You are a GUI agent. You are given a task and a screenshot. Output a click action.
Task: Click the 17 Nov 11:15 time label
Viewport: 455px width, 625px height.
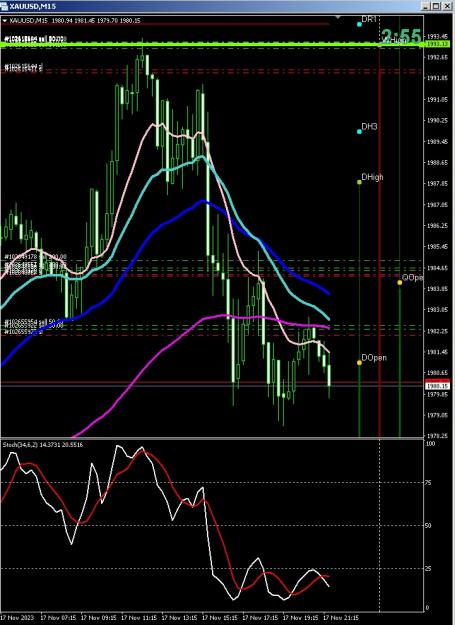pyautogui.click(x=139, y=618)
